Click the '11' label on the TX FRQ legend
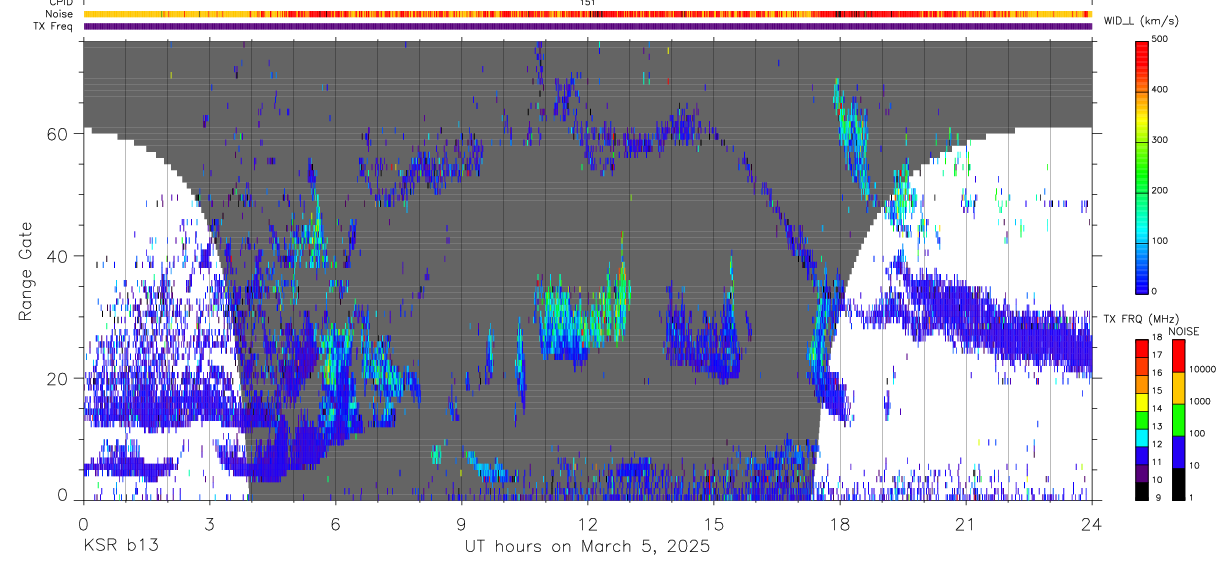 1158,463
